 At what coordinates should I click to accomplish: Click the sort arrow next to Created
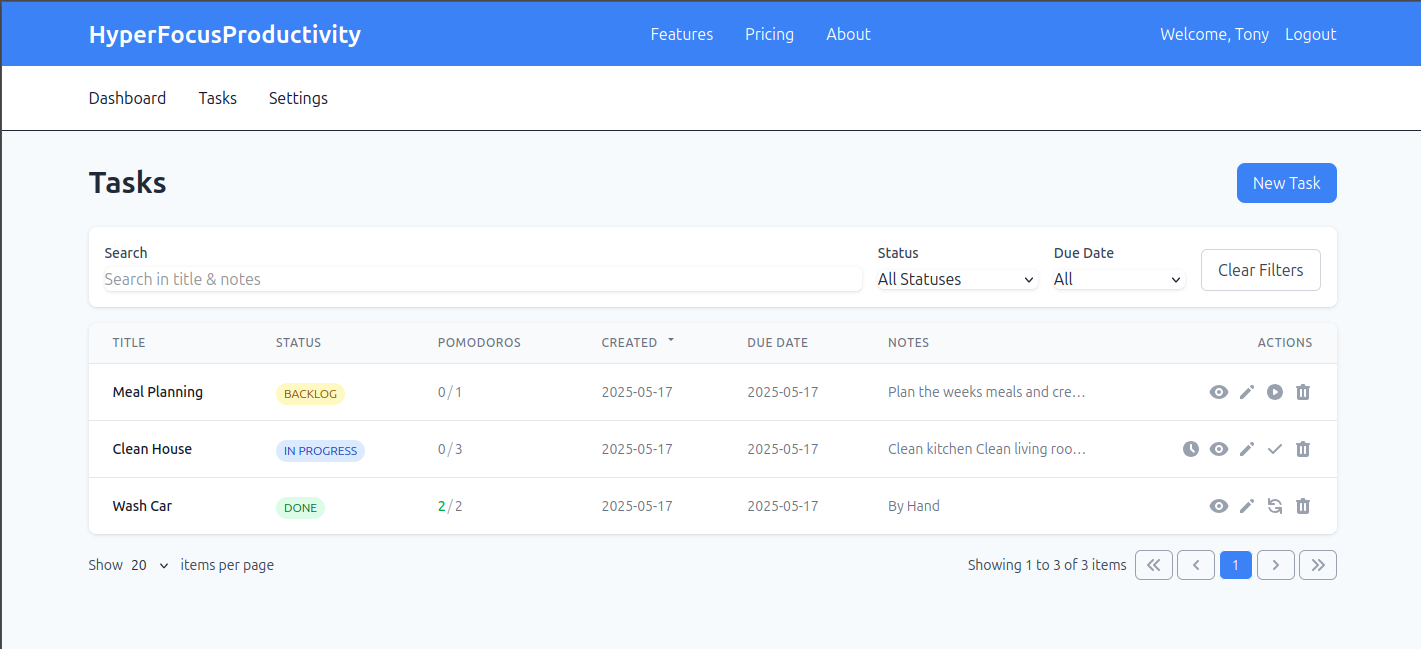pyautogui.click(x=671, y=341)
